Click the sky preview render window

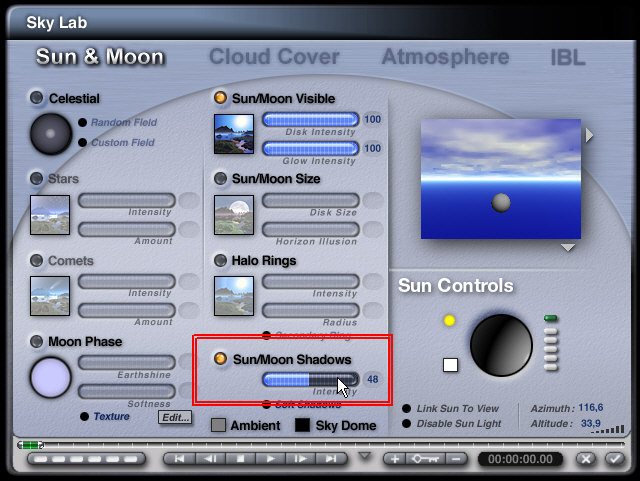(x=501, y=179)
